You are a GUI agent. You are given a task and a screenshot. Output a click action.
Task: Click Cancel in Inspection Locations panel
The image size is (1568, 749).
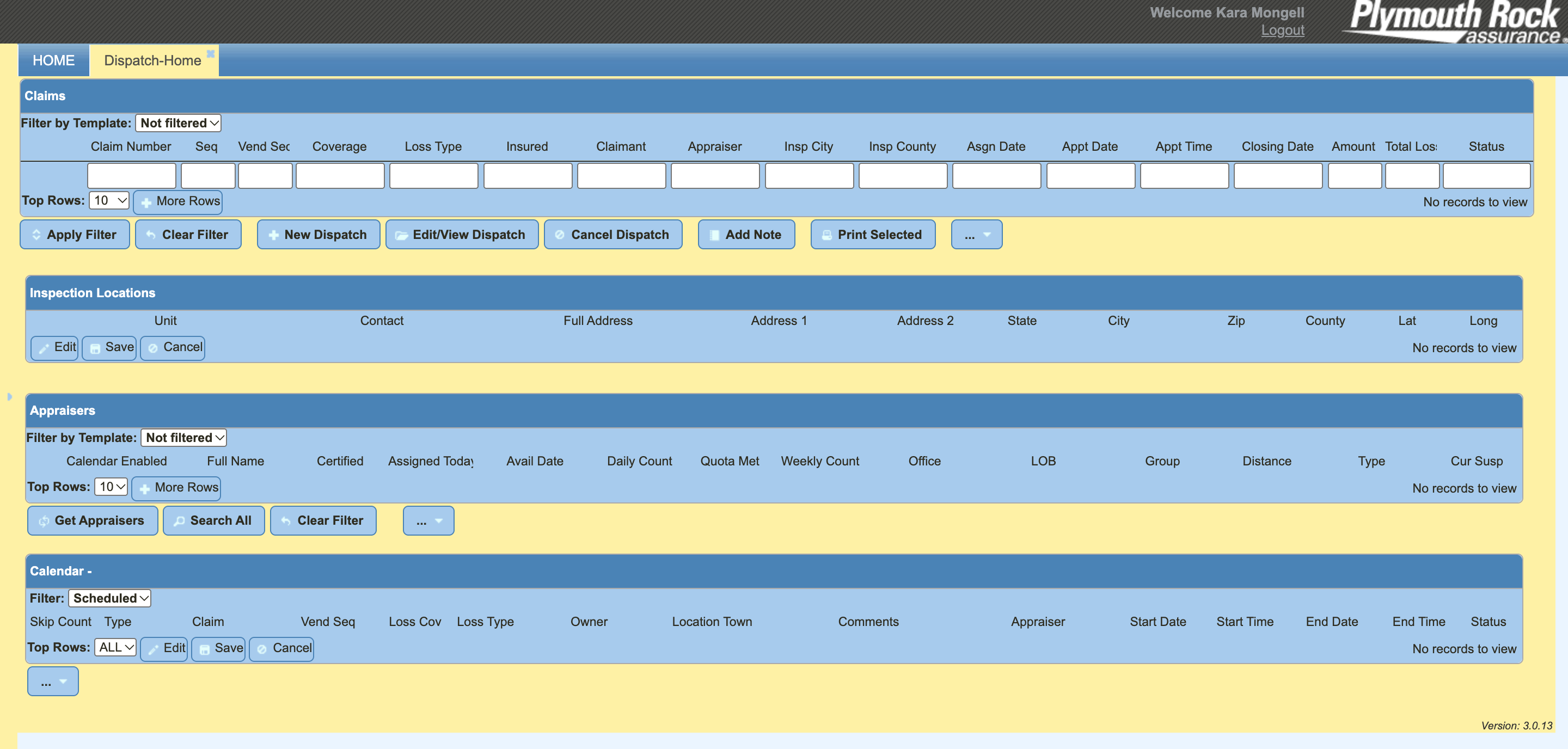tap(172, 348)
